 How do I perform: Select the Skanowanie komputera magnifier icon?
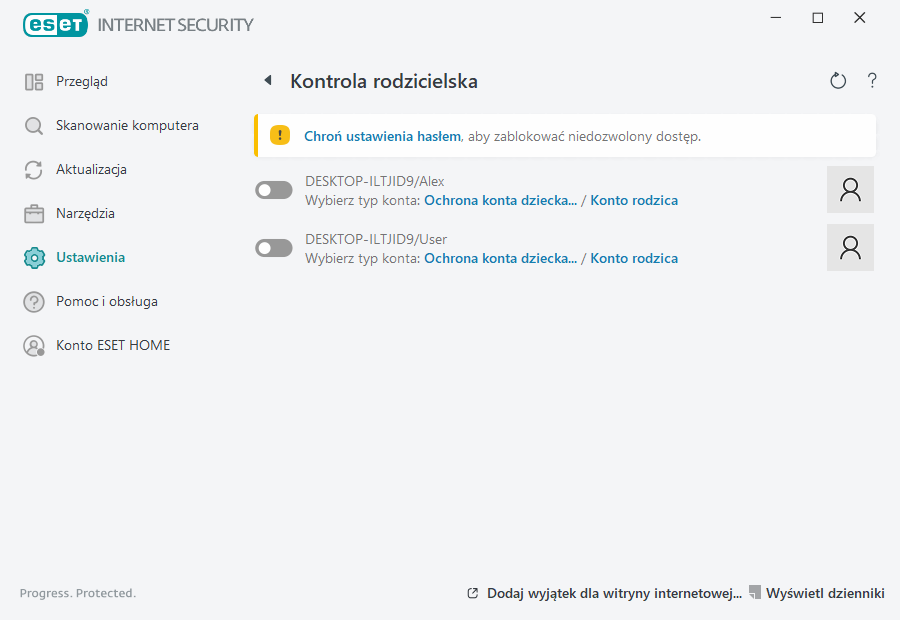point(34,125)
